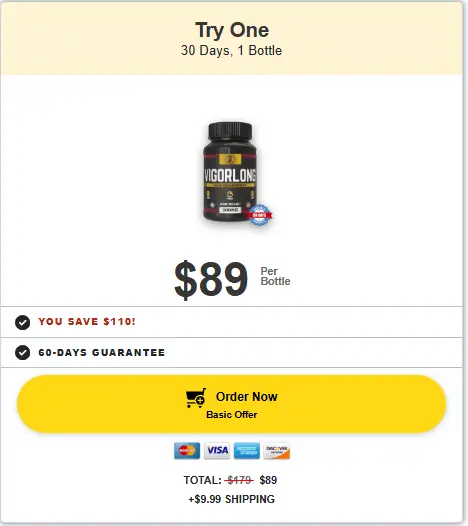This screenshot has height=526, width=468.
Task: Click the Vigorlong bottle product image
Action: [230, 172]
